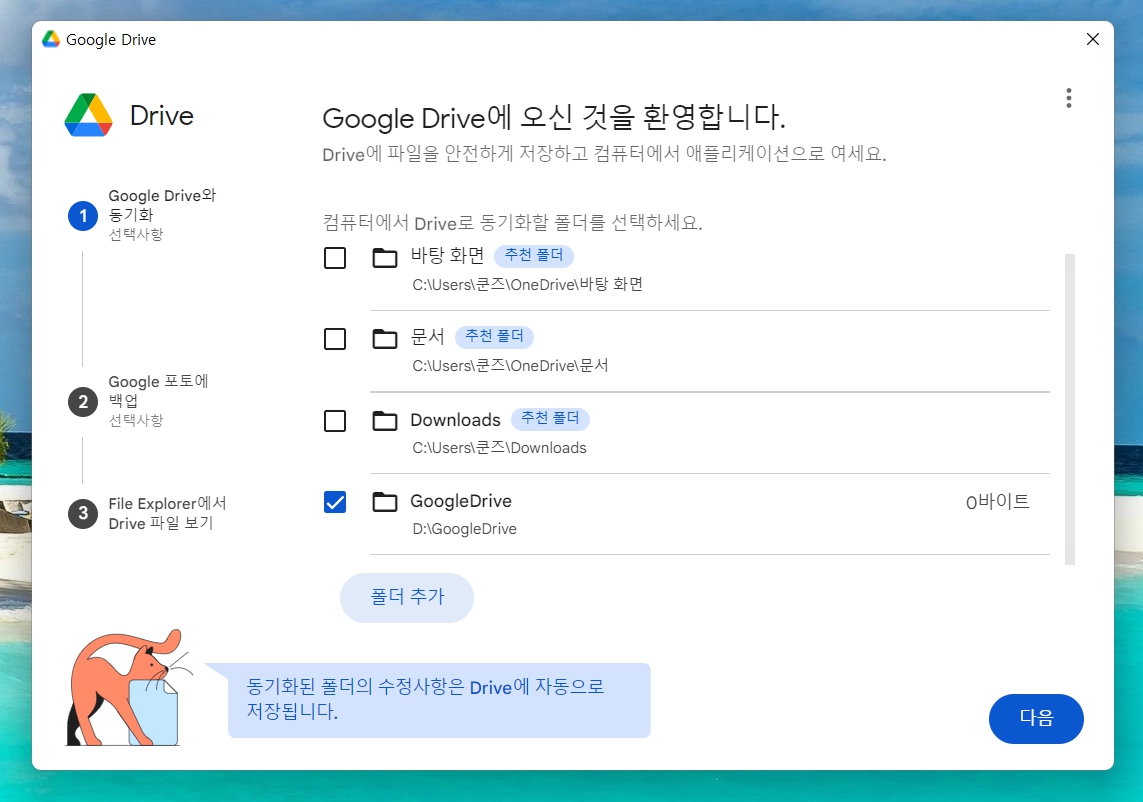Click the folder list scrollbar
This screenshot has width=1143, height=802.
pos(1069,409)
